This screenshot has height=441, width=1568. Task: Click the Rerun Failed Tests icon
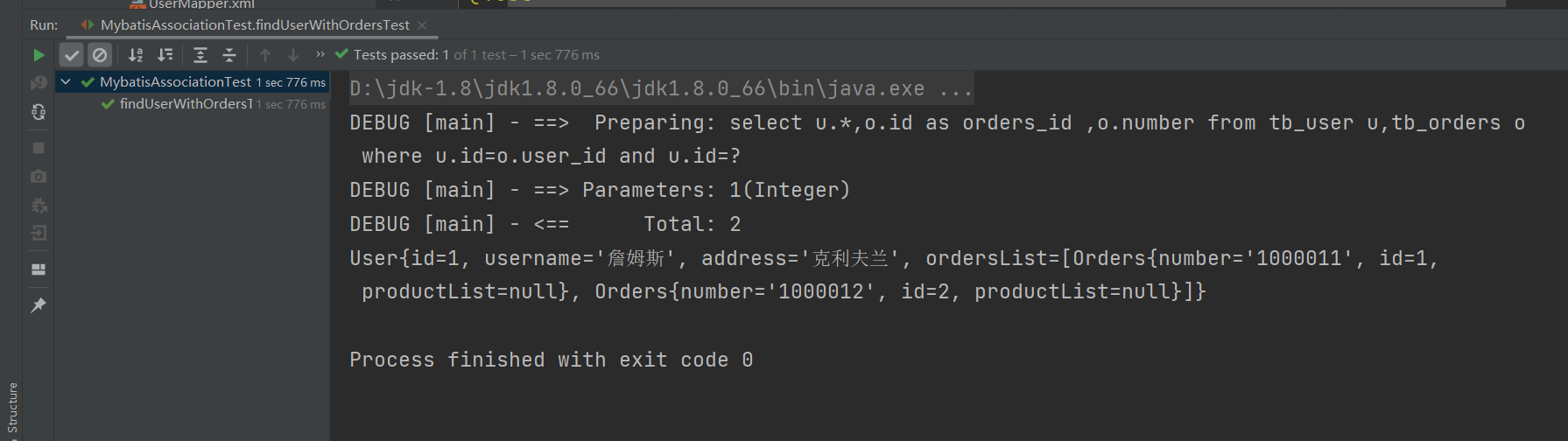[x=39, y=83]
